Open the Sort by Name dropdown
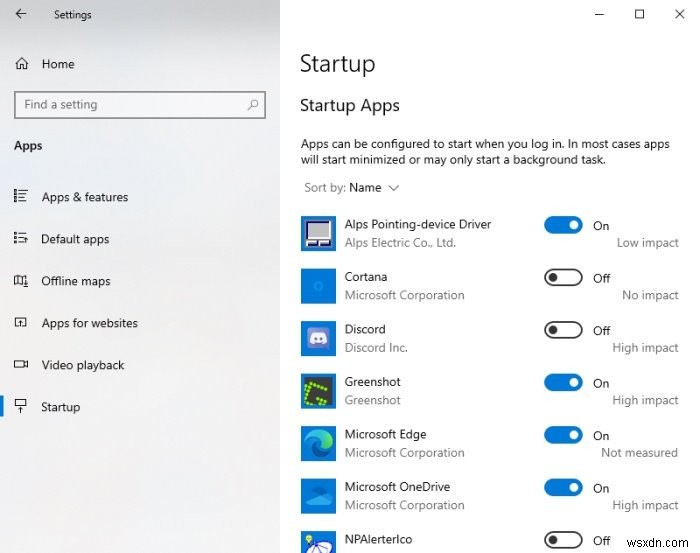Image resolution: width=700 pixels, height=553 pixels. [351, 187]
